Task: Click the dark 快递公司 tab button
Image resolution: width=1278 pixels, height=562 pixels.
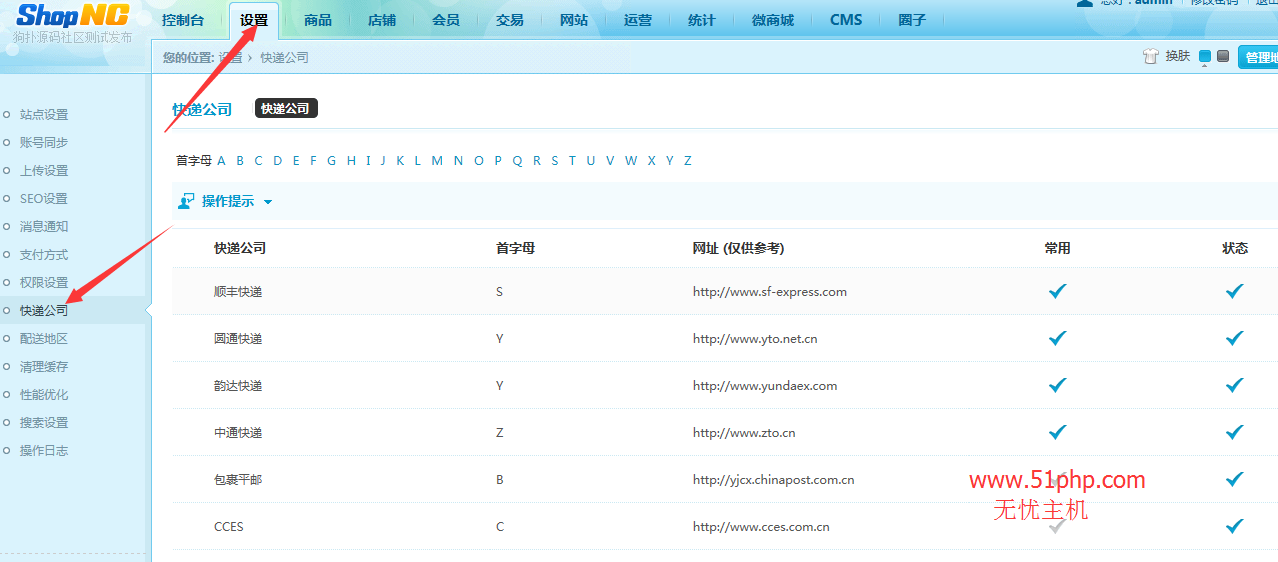Action: (x=286, y=108)
